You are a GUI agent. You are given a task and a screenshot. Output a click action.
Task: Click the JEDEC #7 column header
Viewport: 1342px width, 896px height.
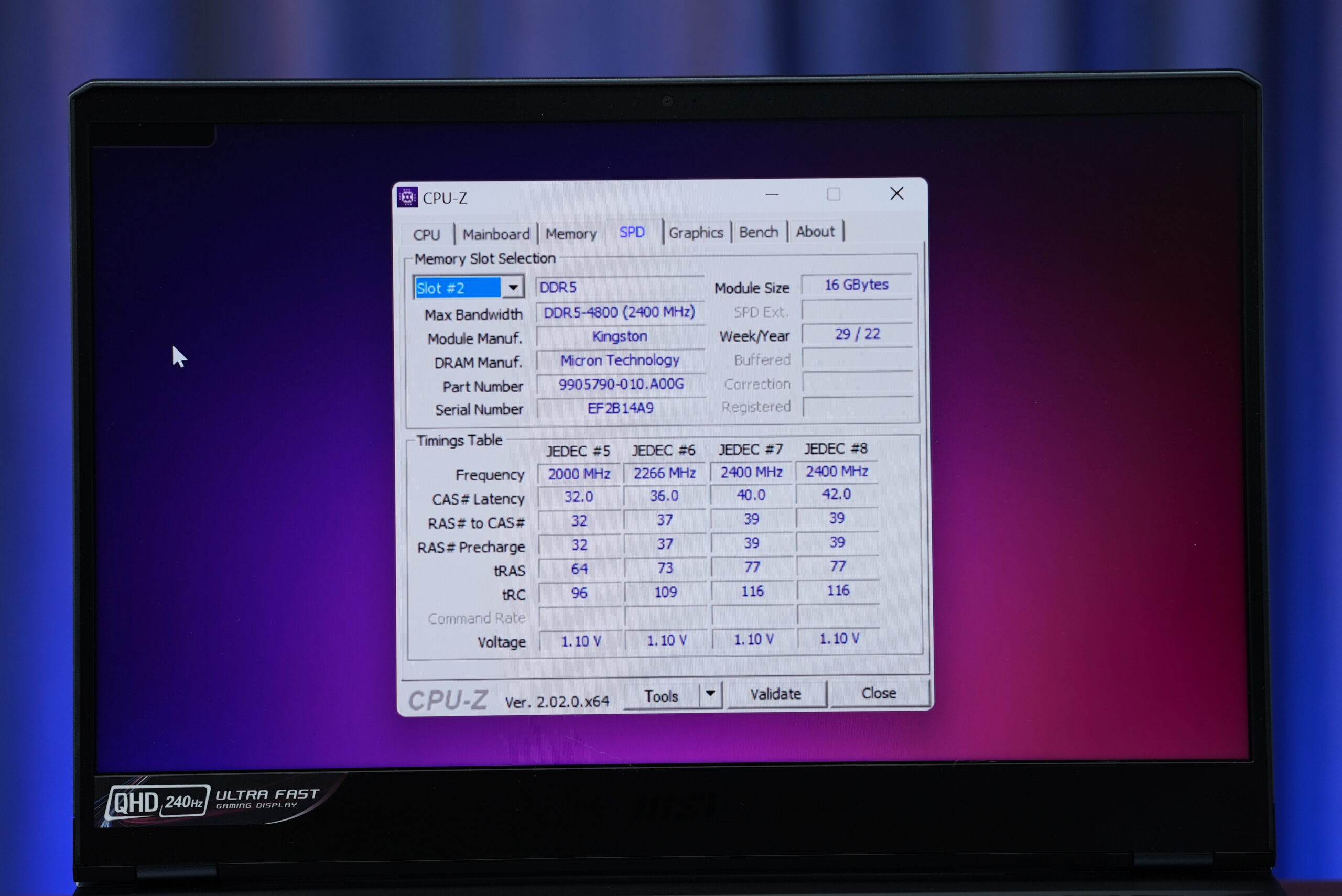pyautogui.click(x=750, y=449)
